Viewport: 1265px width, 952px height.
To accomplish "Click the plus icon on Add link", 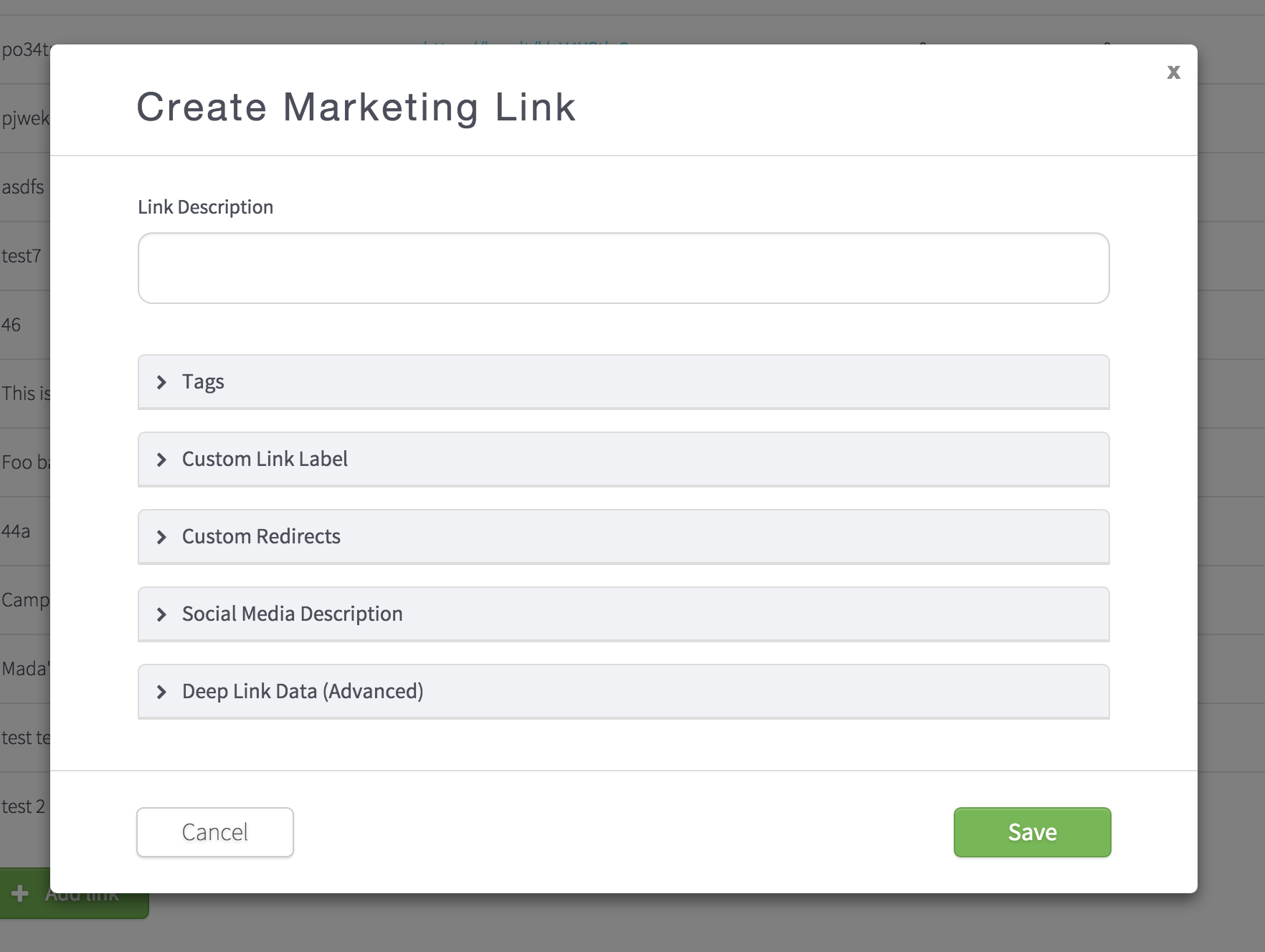I will 20,893.
